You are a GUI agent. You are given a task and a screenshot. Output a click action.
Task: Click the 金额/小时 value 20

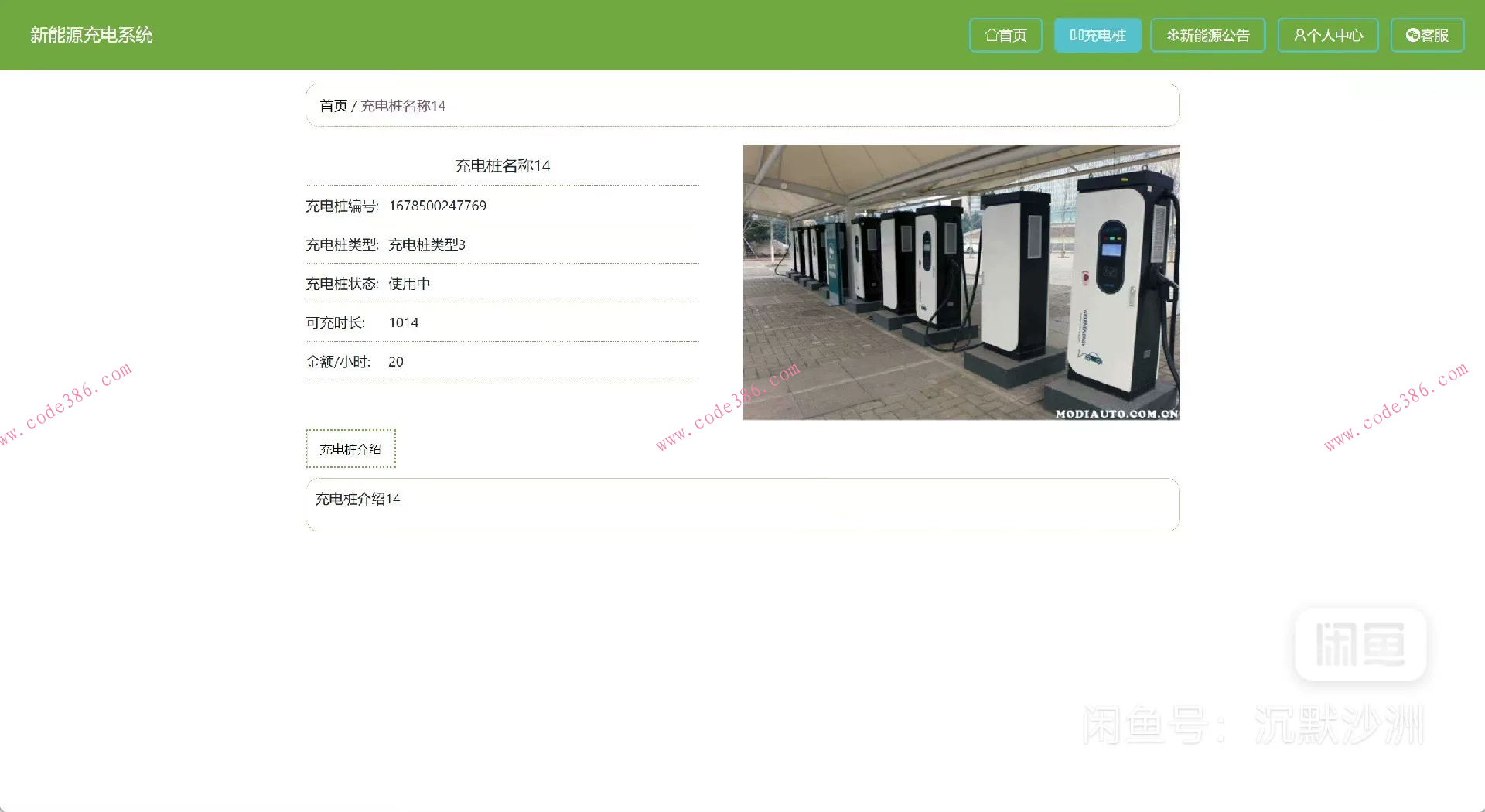click(x=395, y=361)
